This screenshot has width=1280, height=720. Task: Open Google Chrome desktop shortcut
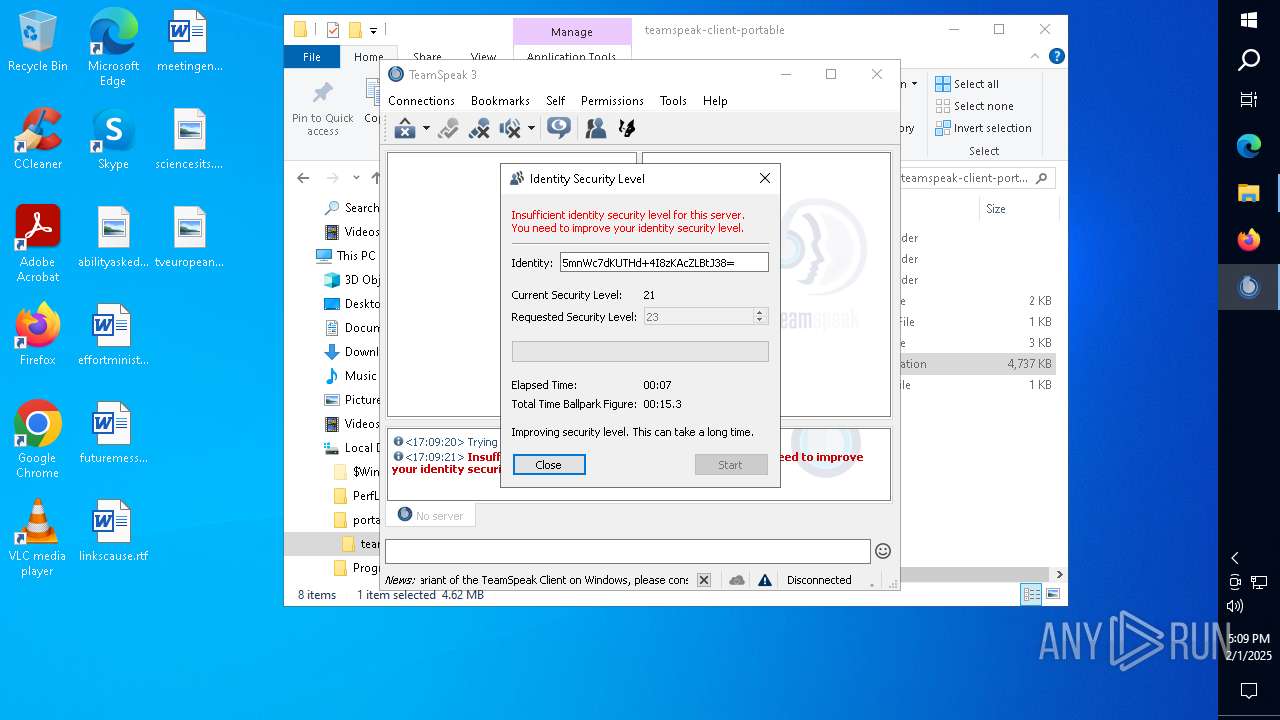(38, 440)
